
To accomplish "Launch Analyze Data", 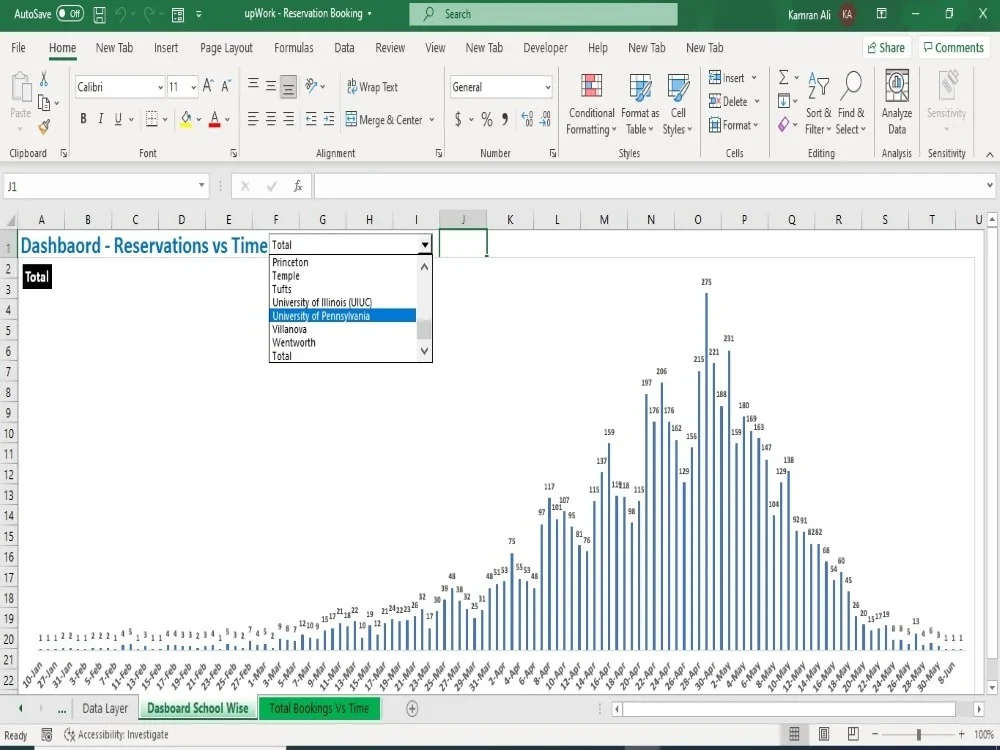I will point(896,103).
